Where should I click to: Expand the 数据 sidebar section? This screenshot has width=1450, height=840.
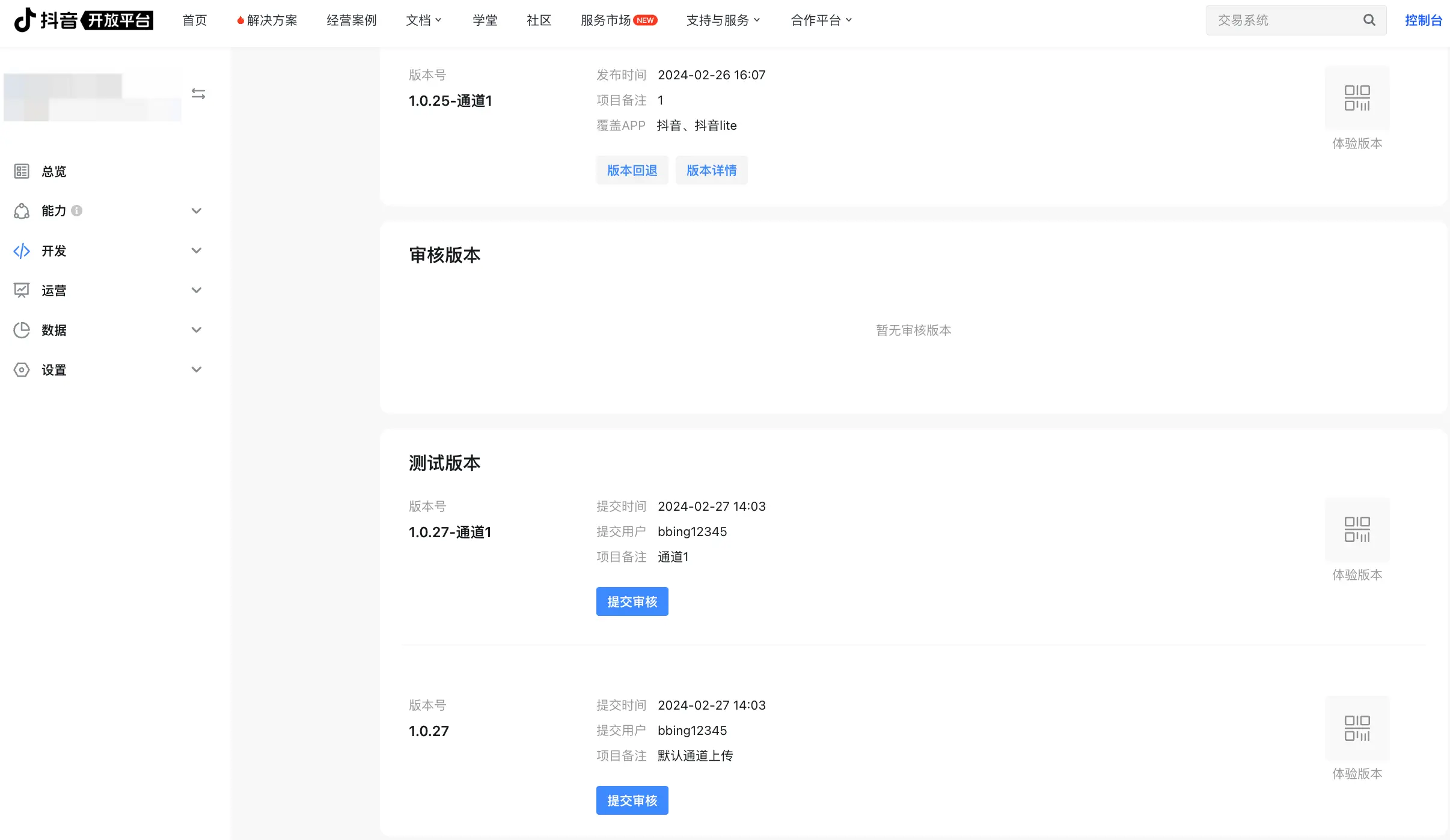point(196,330)
